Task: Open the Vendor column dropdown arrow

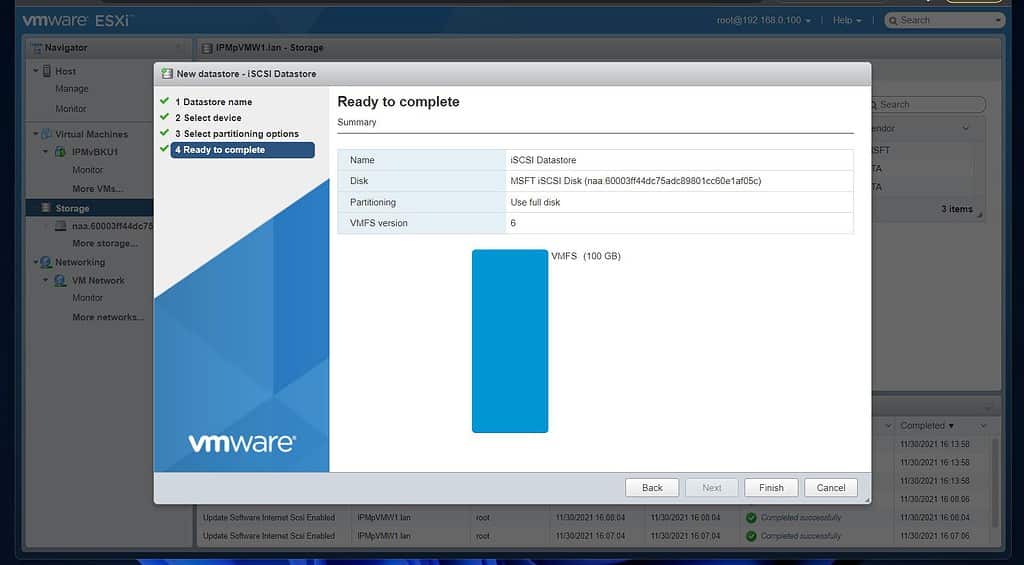Action: [965, 129]
